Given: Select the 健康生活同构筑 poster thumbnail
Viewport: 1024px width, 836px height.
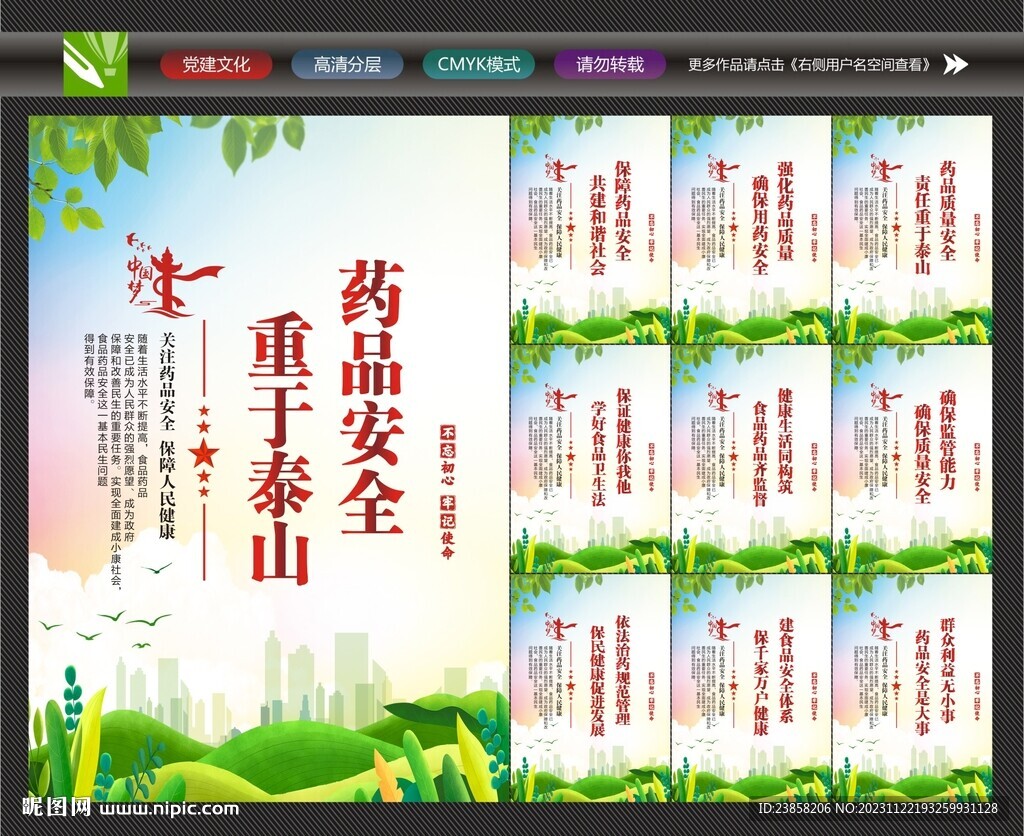Looking at the screenshot, I should [751, 459].
